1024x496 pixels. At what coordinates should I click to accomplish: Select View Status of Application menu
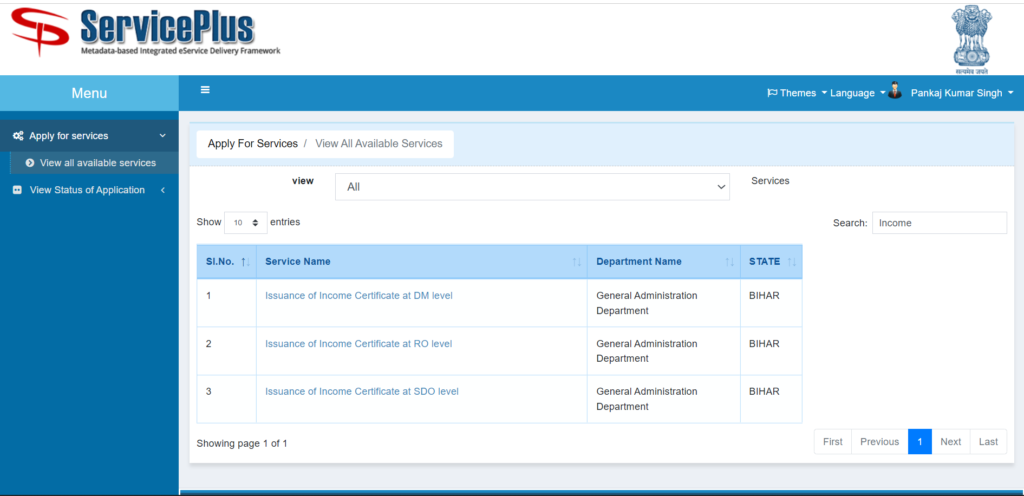(89, 190)
